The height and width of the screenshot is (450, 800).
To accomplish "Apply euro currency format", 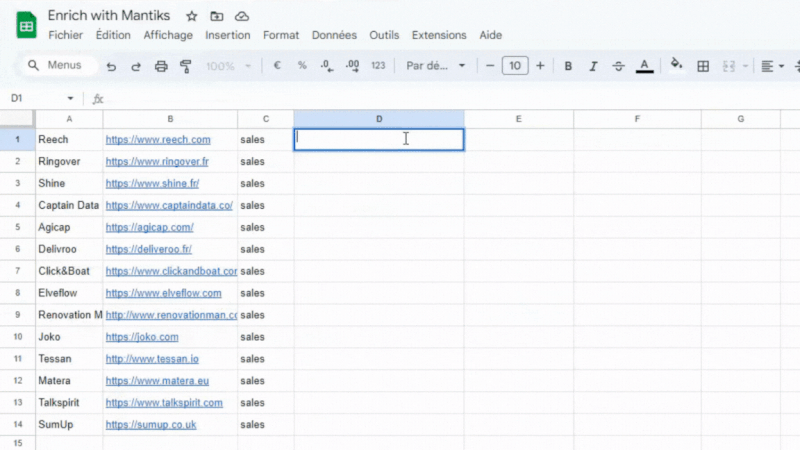I will point(277,65).
